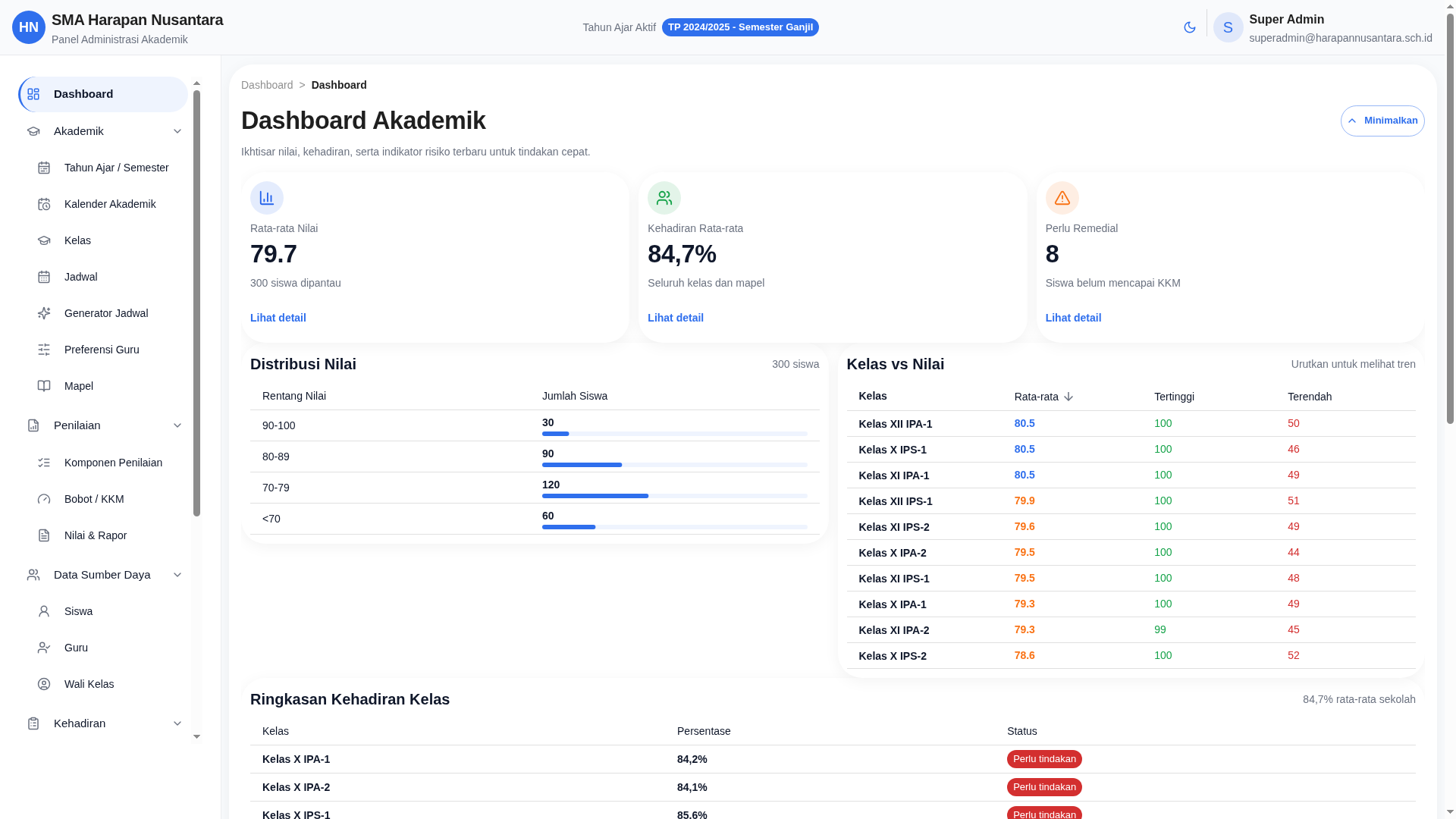
Task: Click Lihat detail under Rata-rata Nilai
Action: click(278, 318)
